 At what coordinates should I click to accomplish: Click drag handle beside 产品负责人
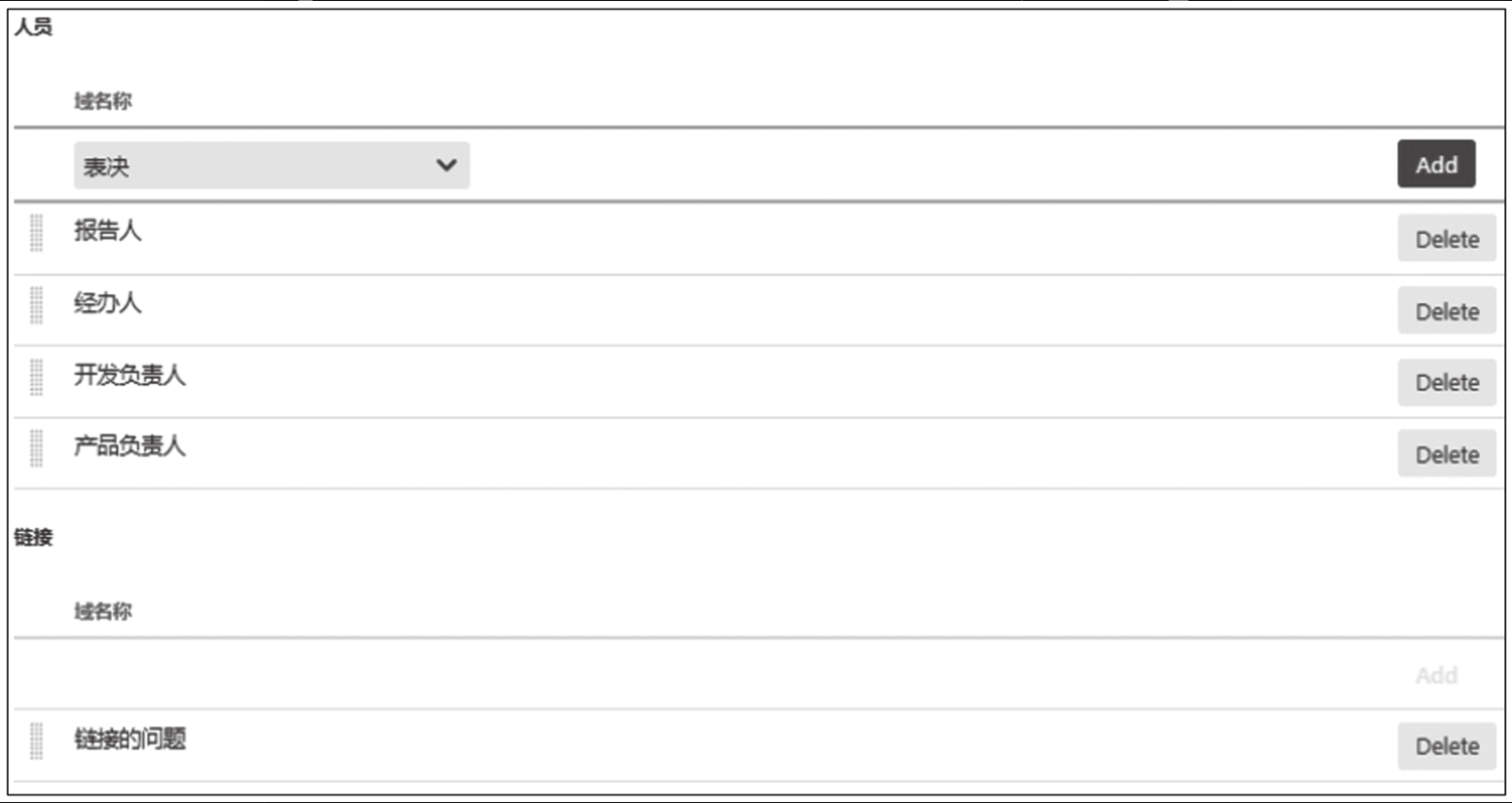37,448
